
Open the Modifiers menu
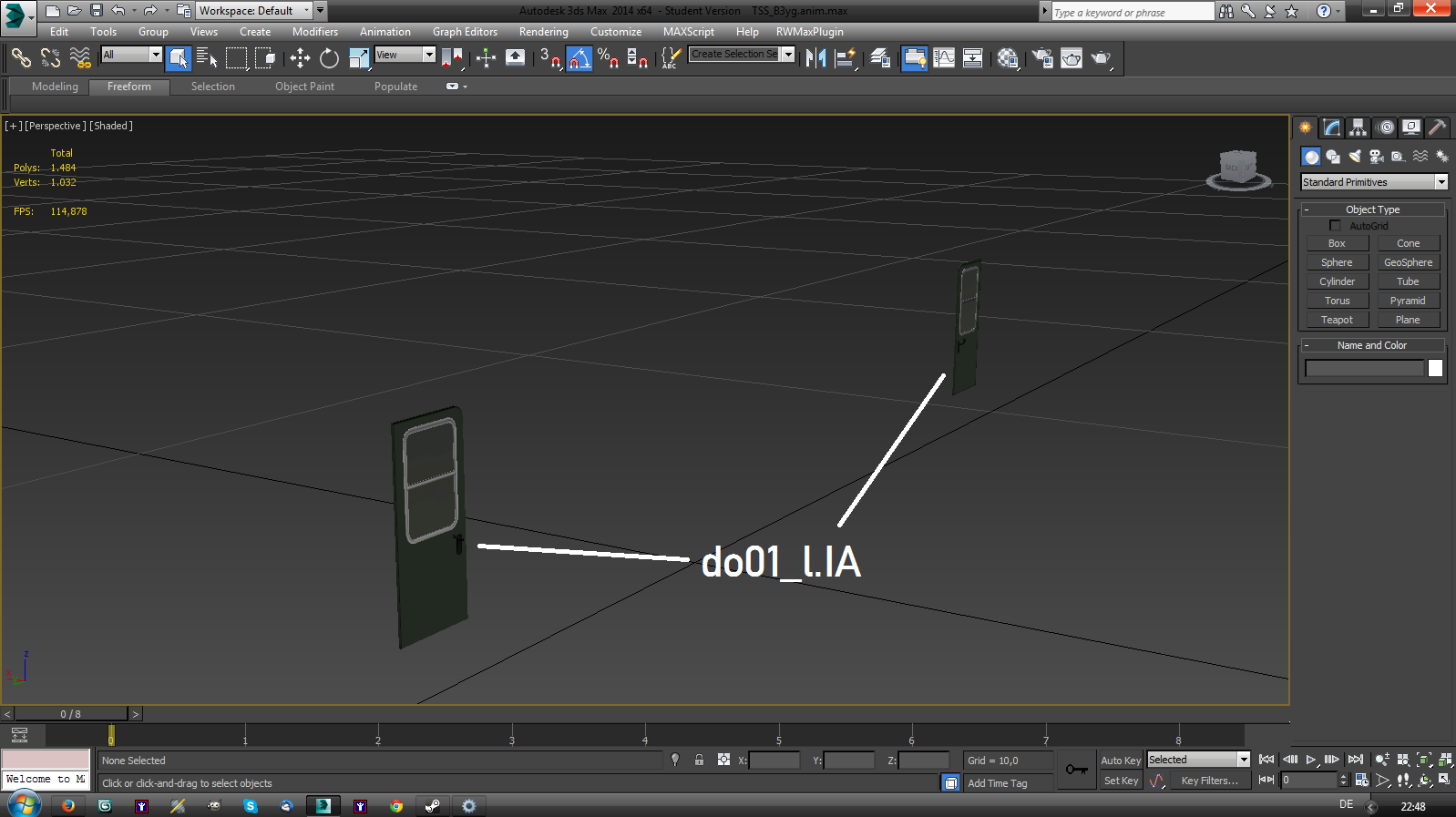(x=314, y=32)
